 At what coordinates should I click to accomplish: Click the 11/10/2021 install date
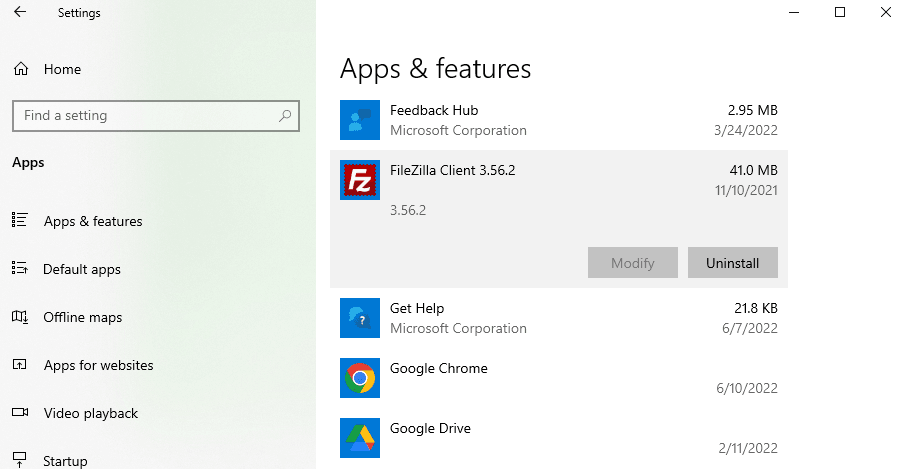(x=746, y=191)
